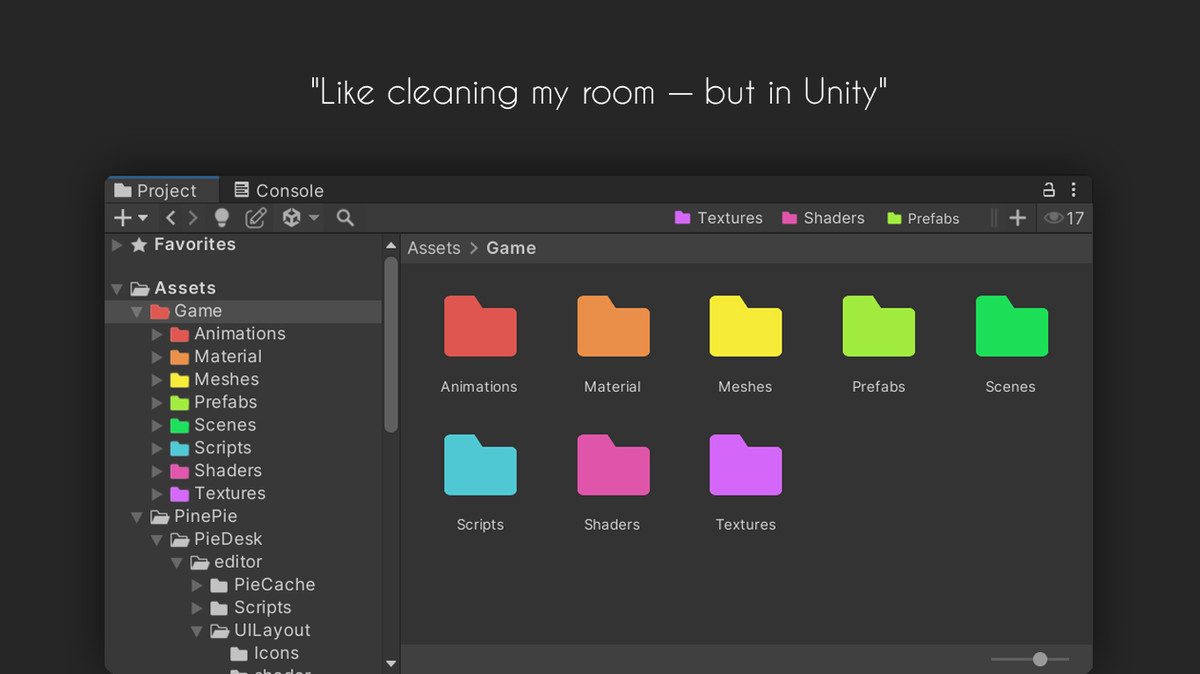Select the purple Textures folder thumbnail
The width and height of the screenshot is (1200, 674).
[746, 465]
